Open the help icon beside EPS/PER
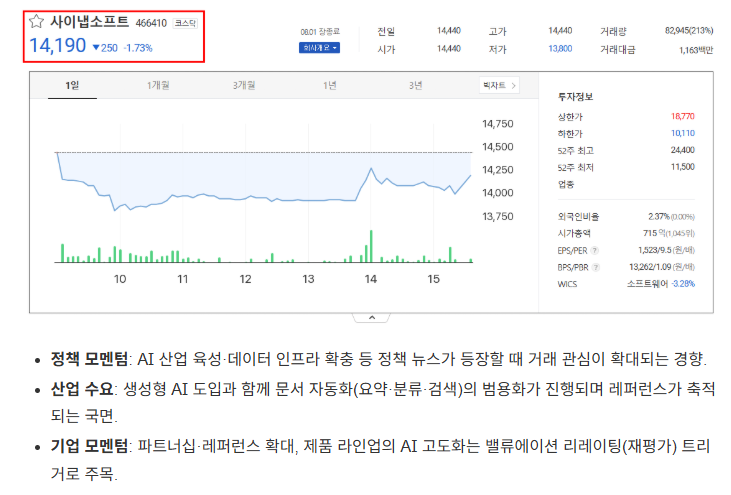This screenshot has width=731, height=495. tap(594, 251)
